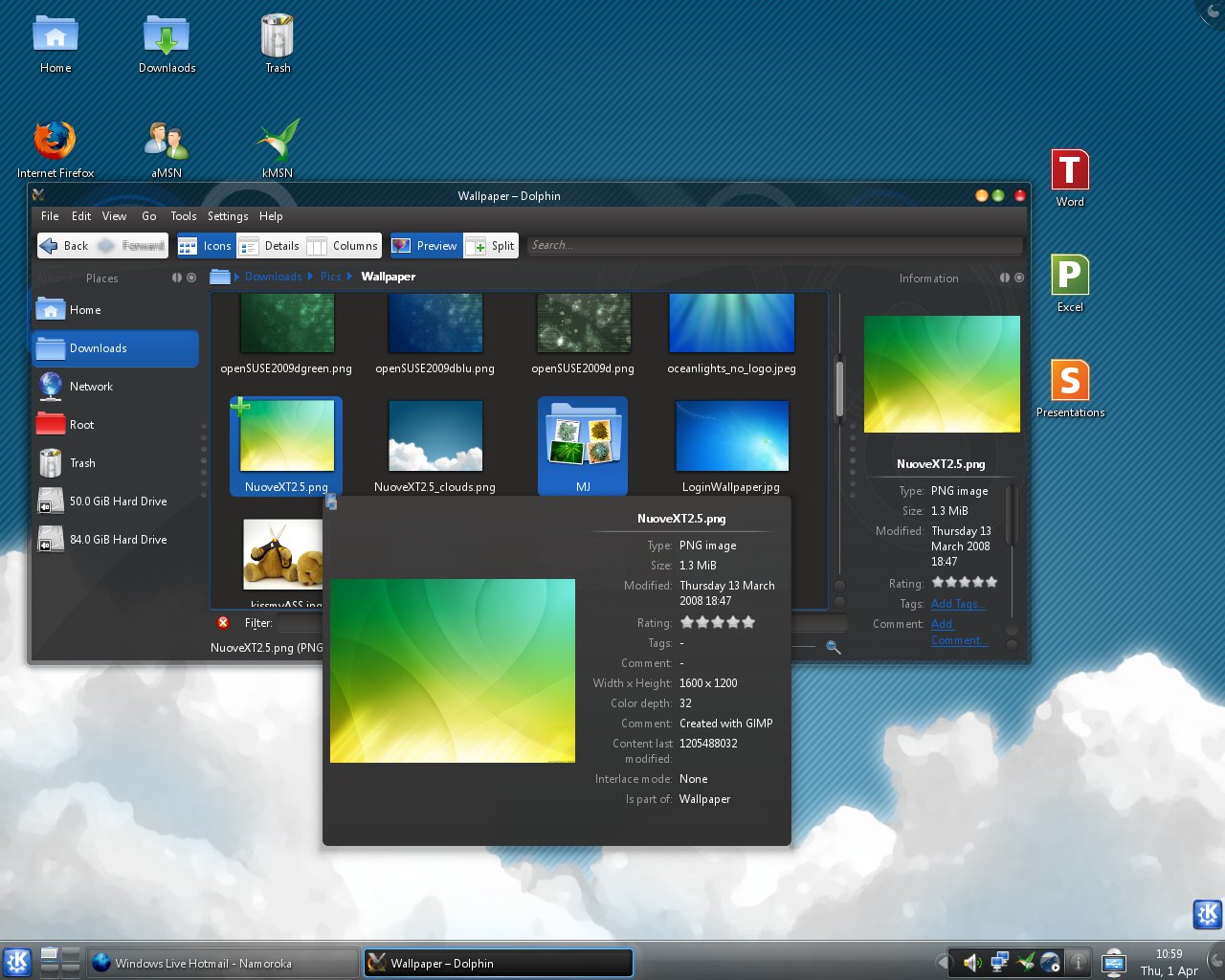Clear filter with red close icon
Image resolution: width=1225 pixels, height=980 pixels.
223,623
